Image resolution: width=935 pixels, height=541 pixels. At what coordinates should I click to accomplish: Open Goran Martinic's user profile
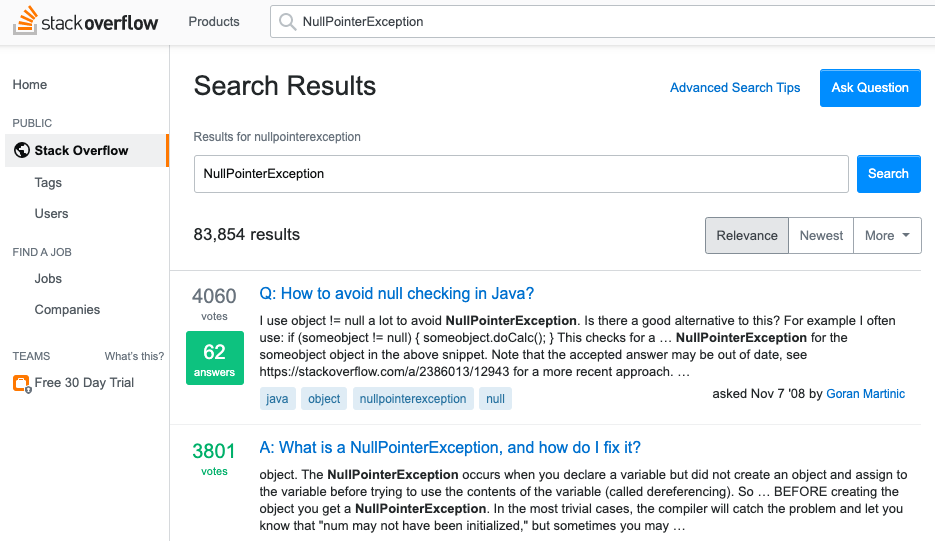[x=865, y=394]
